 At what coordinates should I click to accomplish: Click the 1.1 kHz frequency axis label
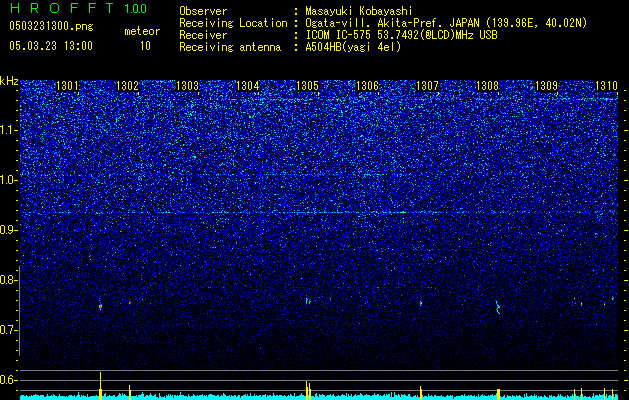tap(9, 130)
